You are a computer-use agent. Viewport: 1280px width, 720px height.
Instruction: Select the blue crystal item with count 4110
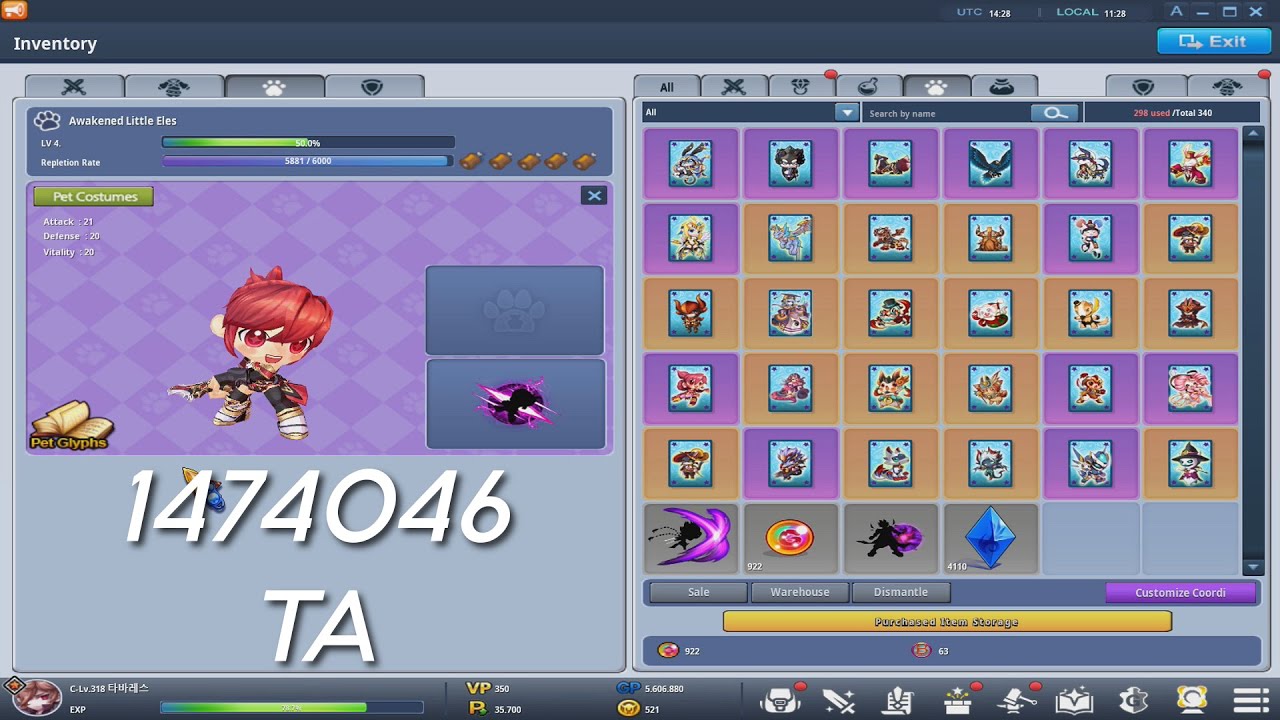991,538
